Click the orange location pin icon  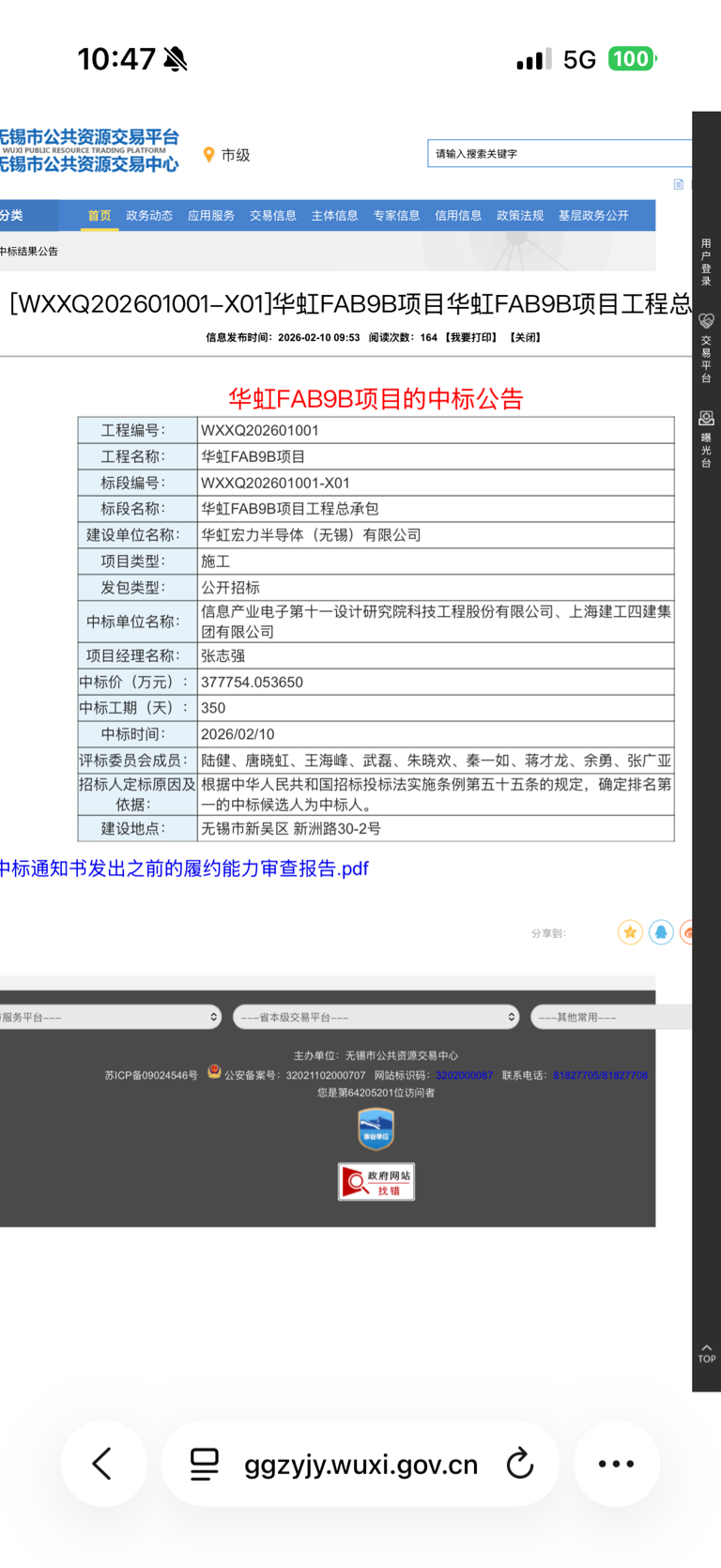tap(208, 155)
